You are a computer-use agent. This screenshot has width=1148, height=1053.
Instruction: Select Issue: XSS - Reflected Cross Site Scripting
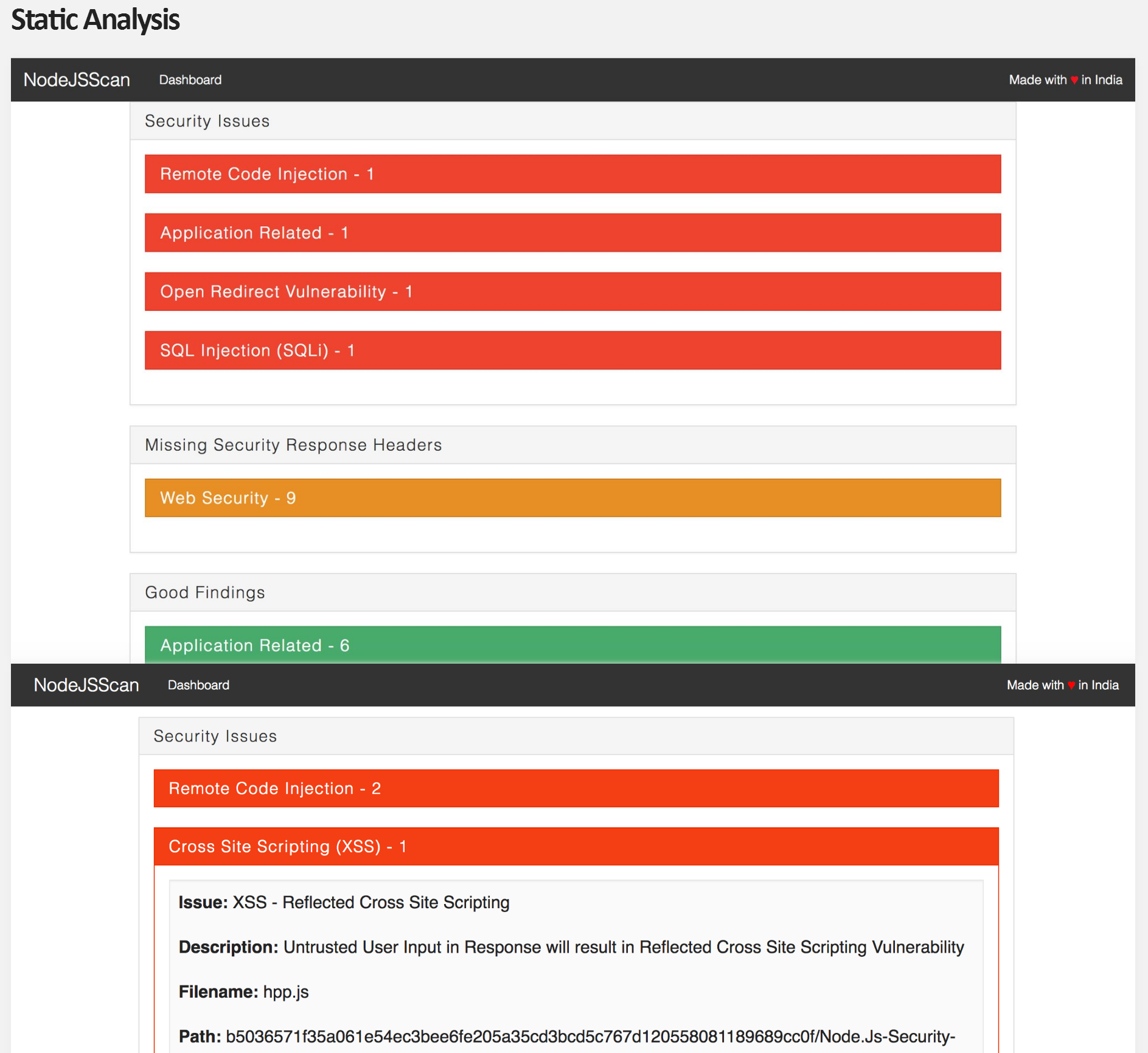click(x=344, y=902)
